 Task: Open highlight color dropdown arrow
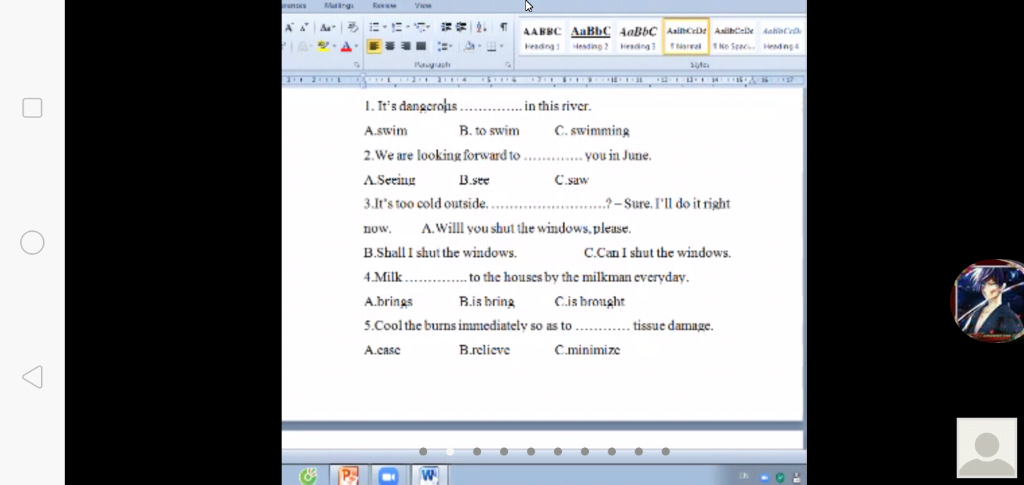pos(334,46)
